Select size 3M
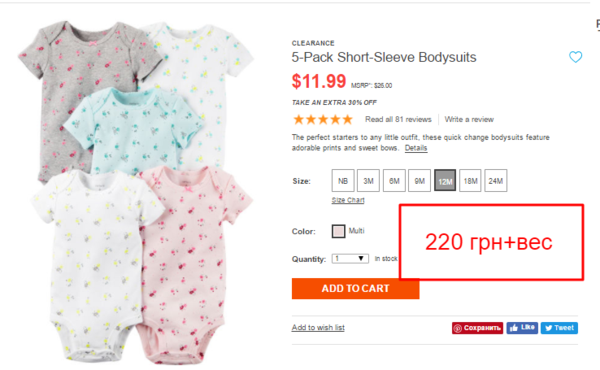600x370 pixels. (x=368, y=181)
